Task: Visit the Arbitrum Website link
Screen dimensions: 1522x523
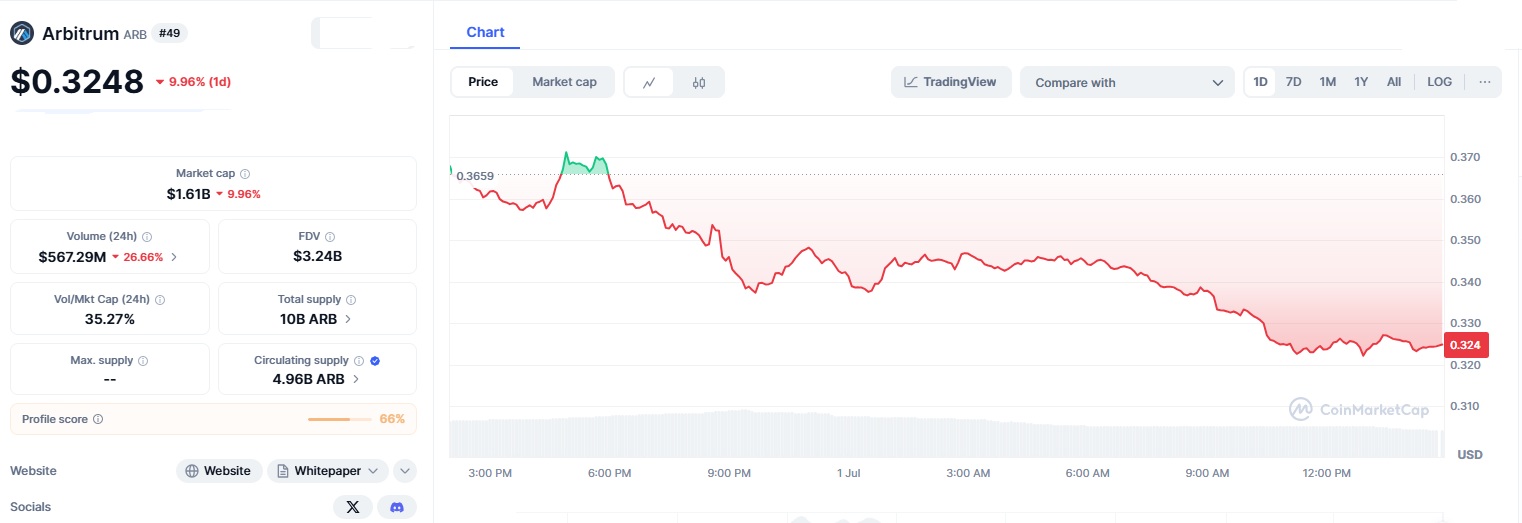Action: point(219,471)
